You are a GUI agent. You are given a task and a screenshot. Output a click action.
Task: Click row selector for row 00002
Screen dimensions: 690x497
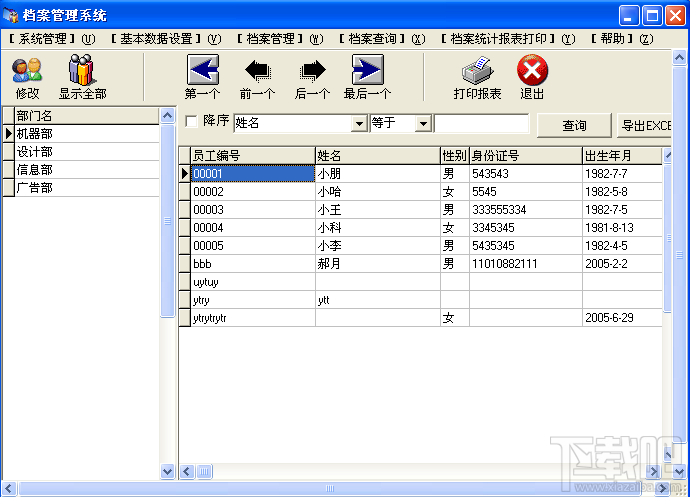coord(184,191)
